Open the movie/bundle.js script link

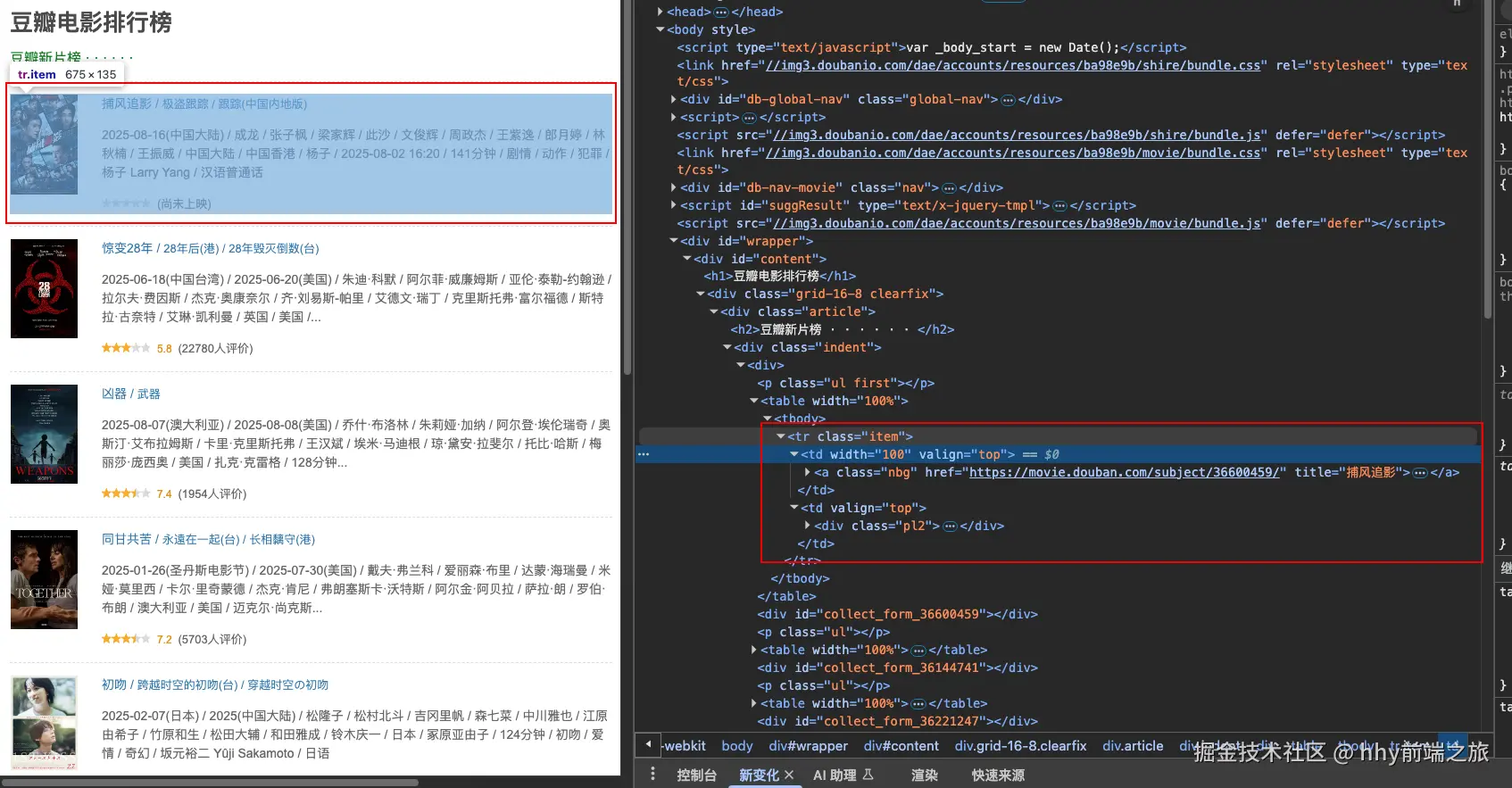click(x=1017, y=223)
